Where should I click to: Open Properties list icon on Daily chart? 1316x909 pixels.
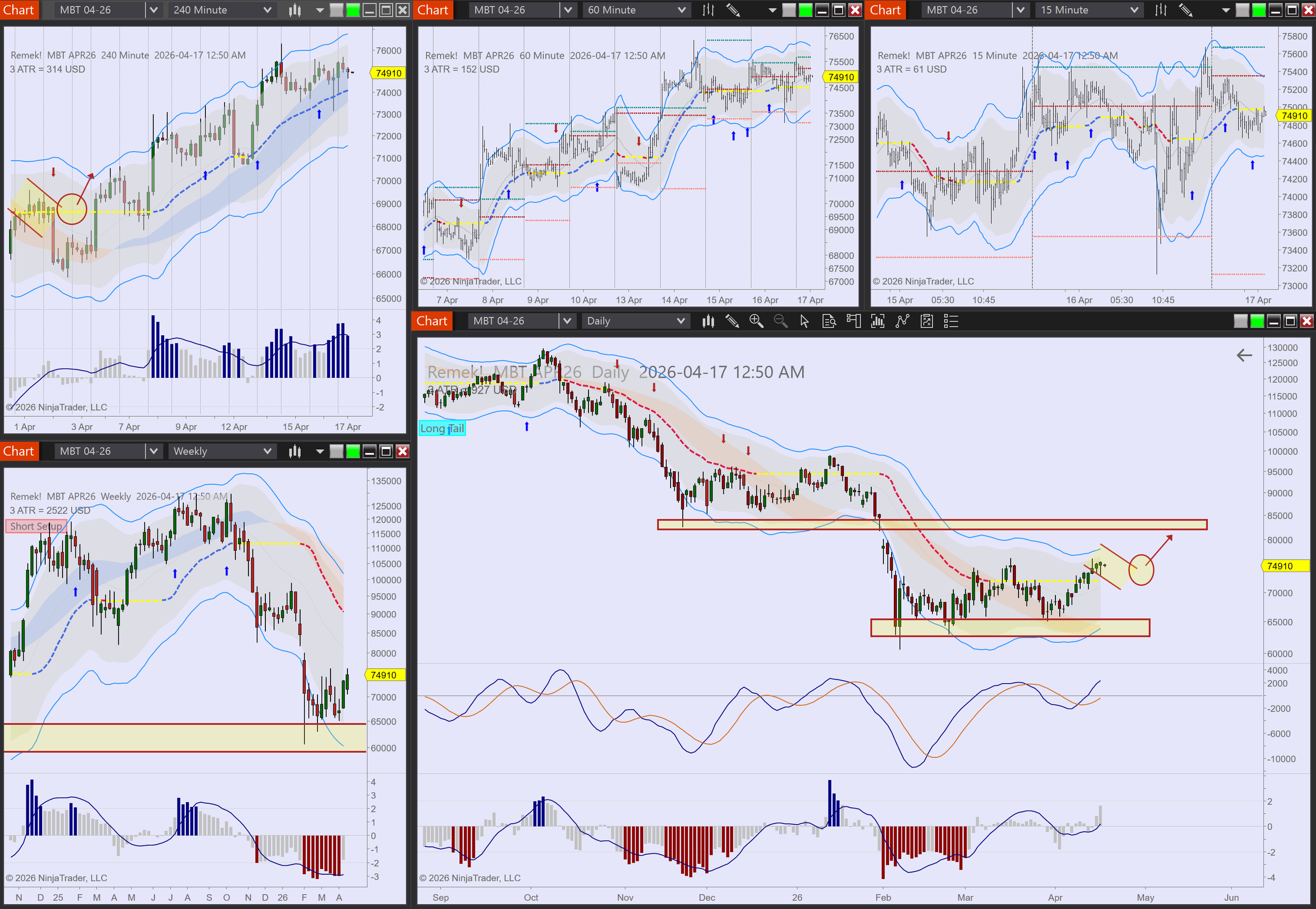coord(951,321)
